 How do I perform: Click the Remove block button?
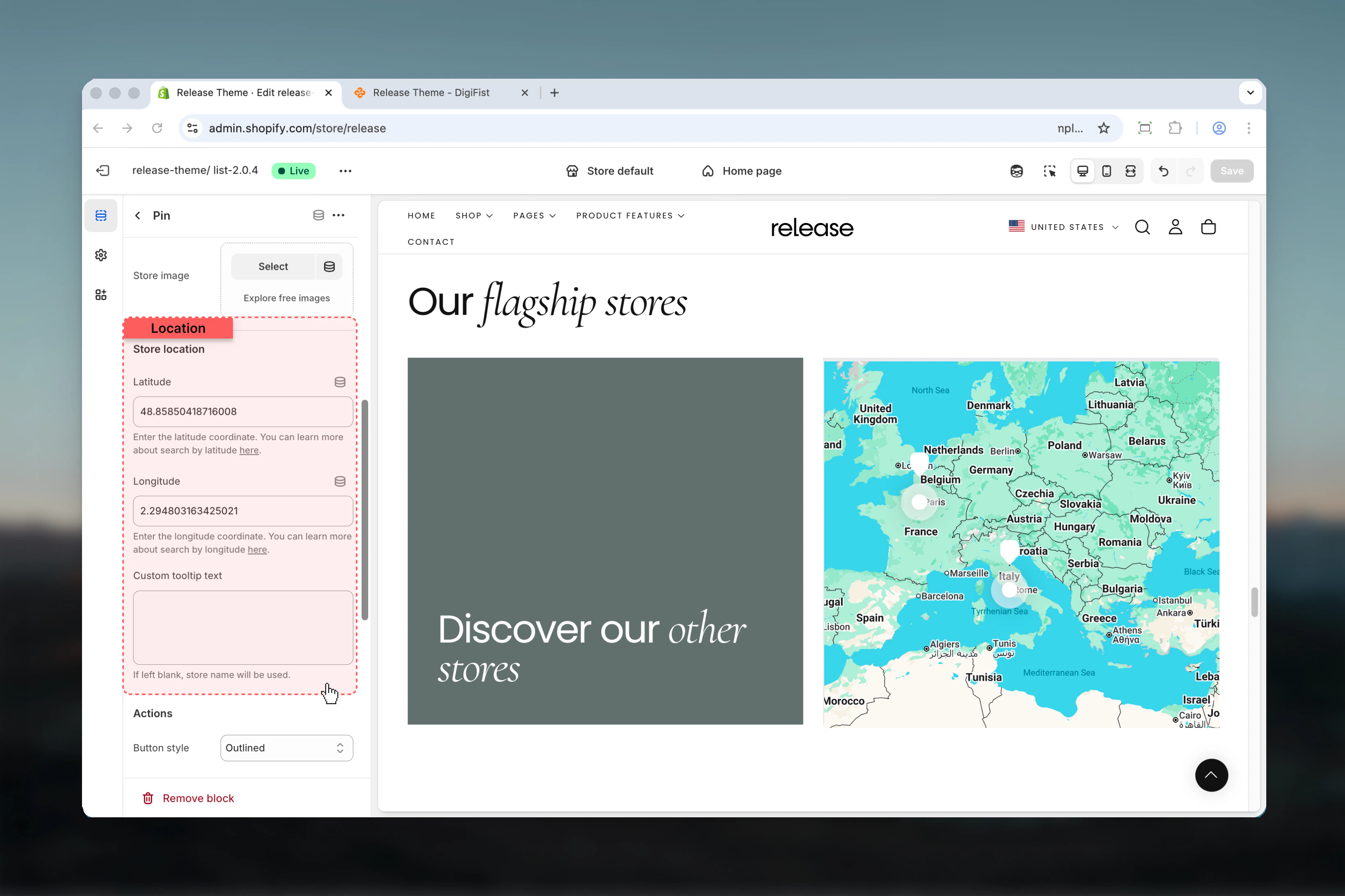pos(188,798)
